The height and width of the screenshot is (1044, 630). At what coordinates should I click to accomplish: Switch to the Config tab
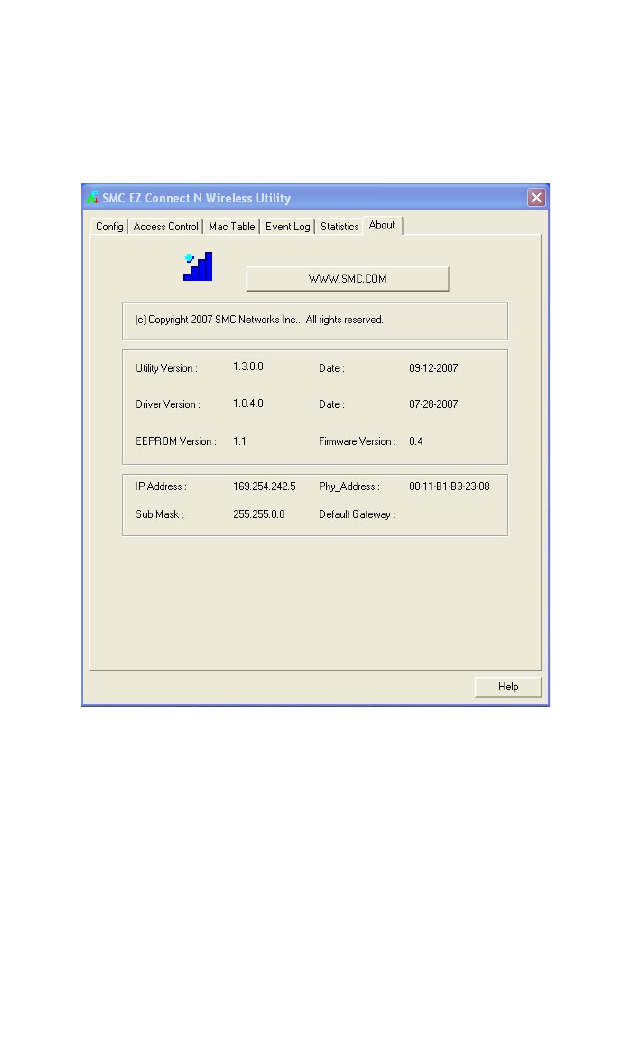(x=109, y=226)
